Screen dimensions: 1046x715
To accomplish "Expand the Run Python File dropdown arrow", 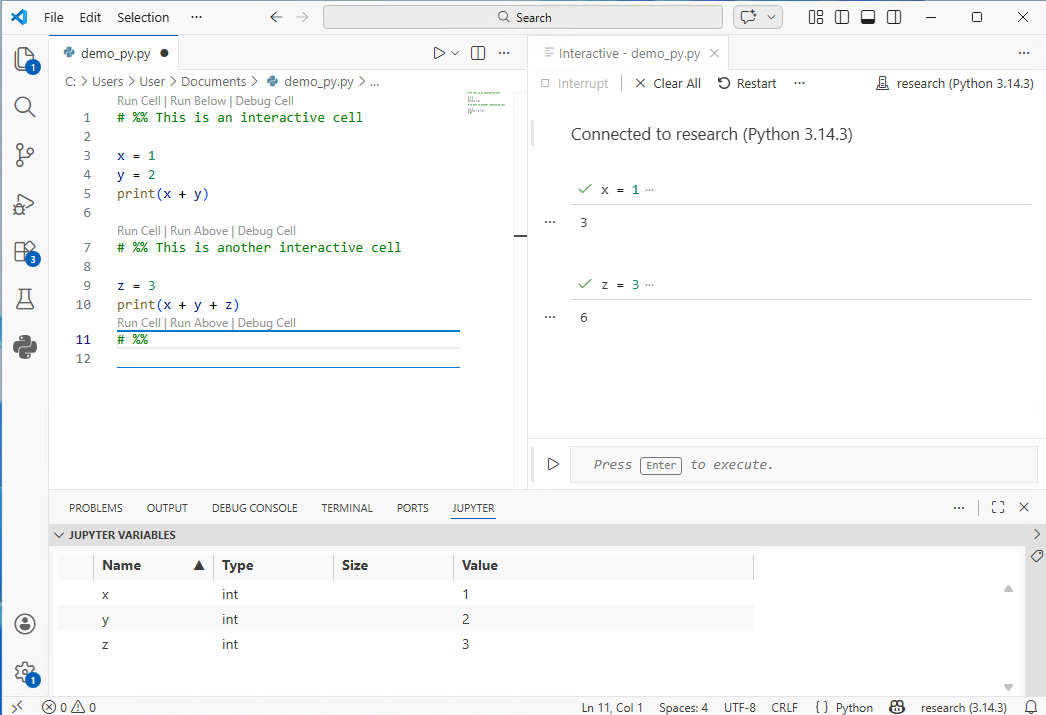I will [x=453, y=53].
